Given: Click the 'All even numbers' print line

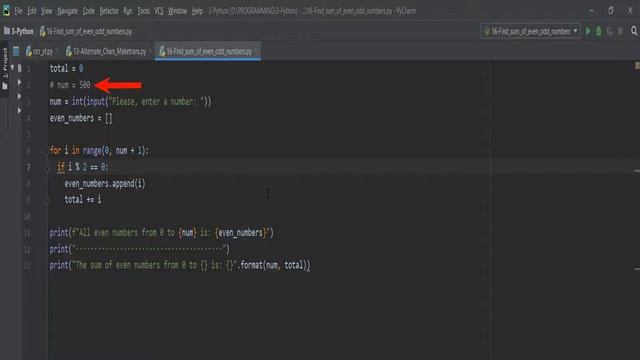Looking at the screenshot, I should 162,233.
